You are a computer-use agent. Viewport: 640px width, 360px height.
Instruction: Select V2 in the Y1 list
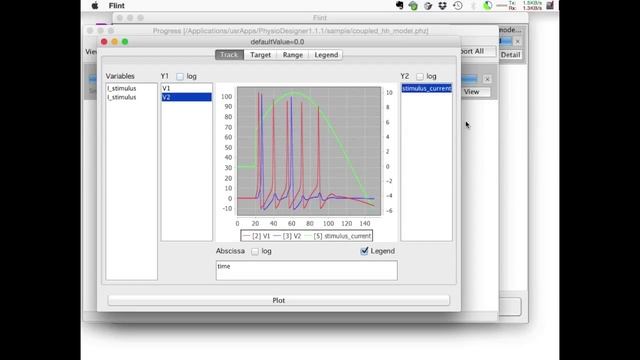tap(187, 97)
